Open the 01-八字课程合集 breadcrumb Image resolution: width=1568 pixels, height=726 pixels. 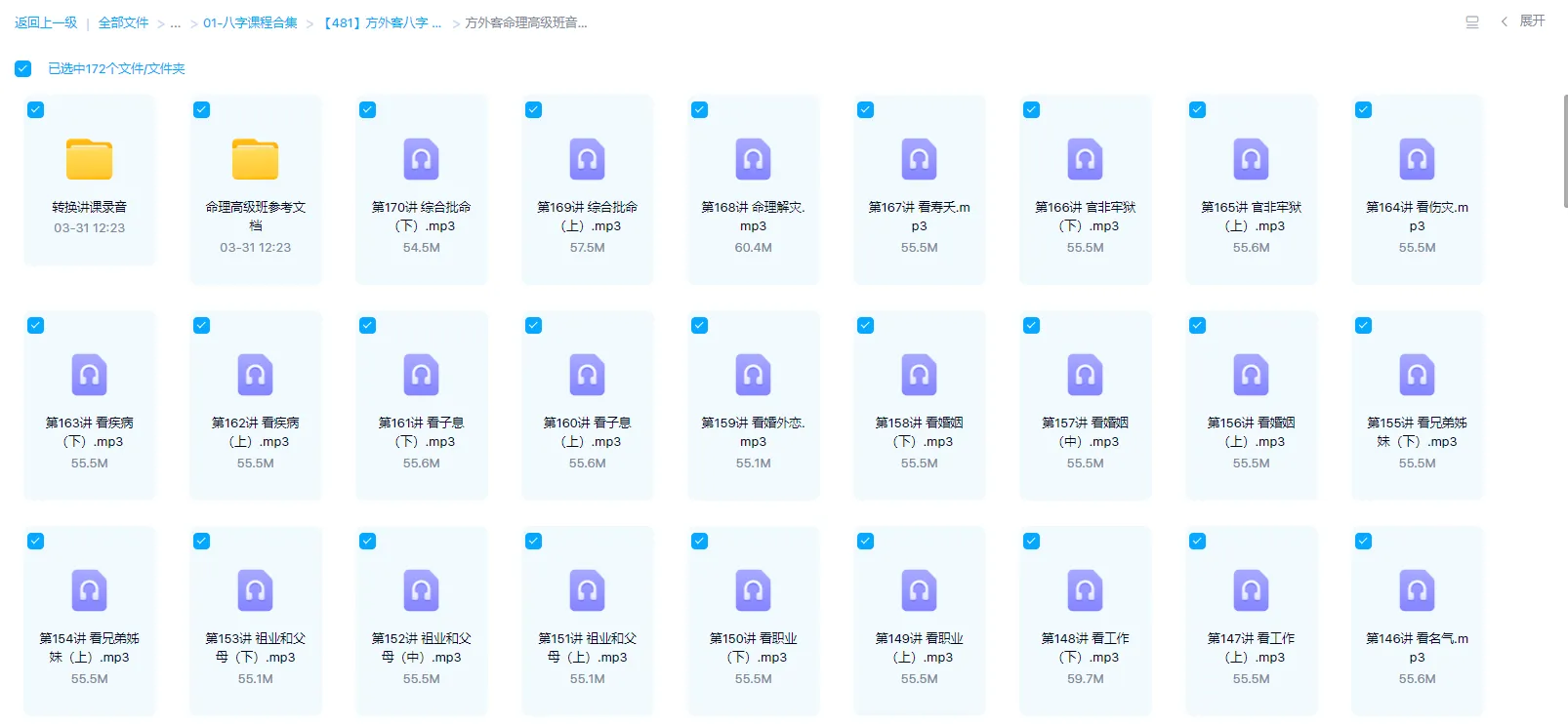[x=250, y=22]
